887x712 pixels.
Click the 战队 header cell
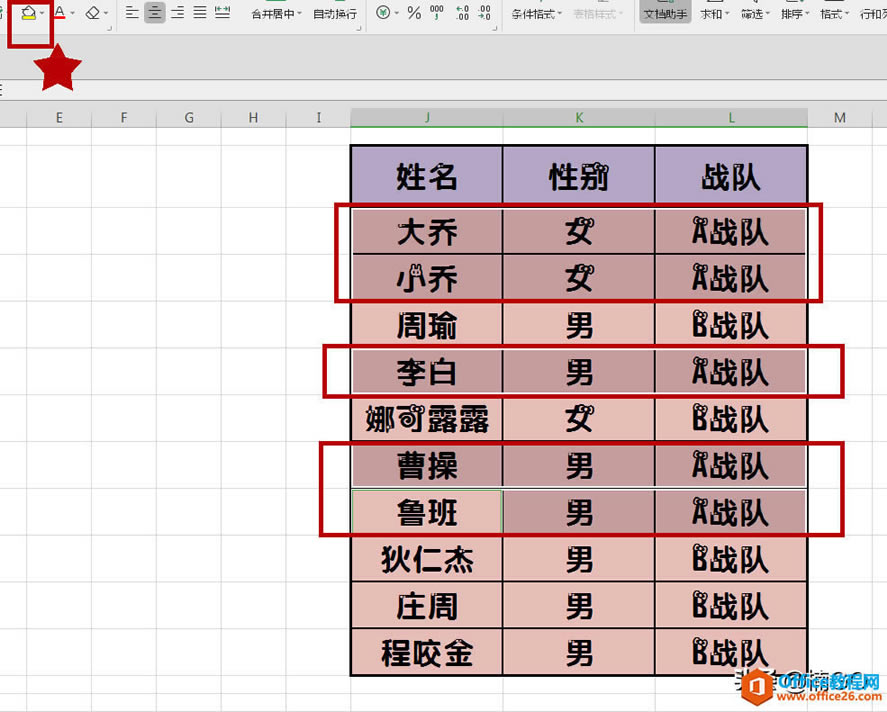[731, 176]
